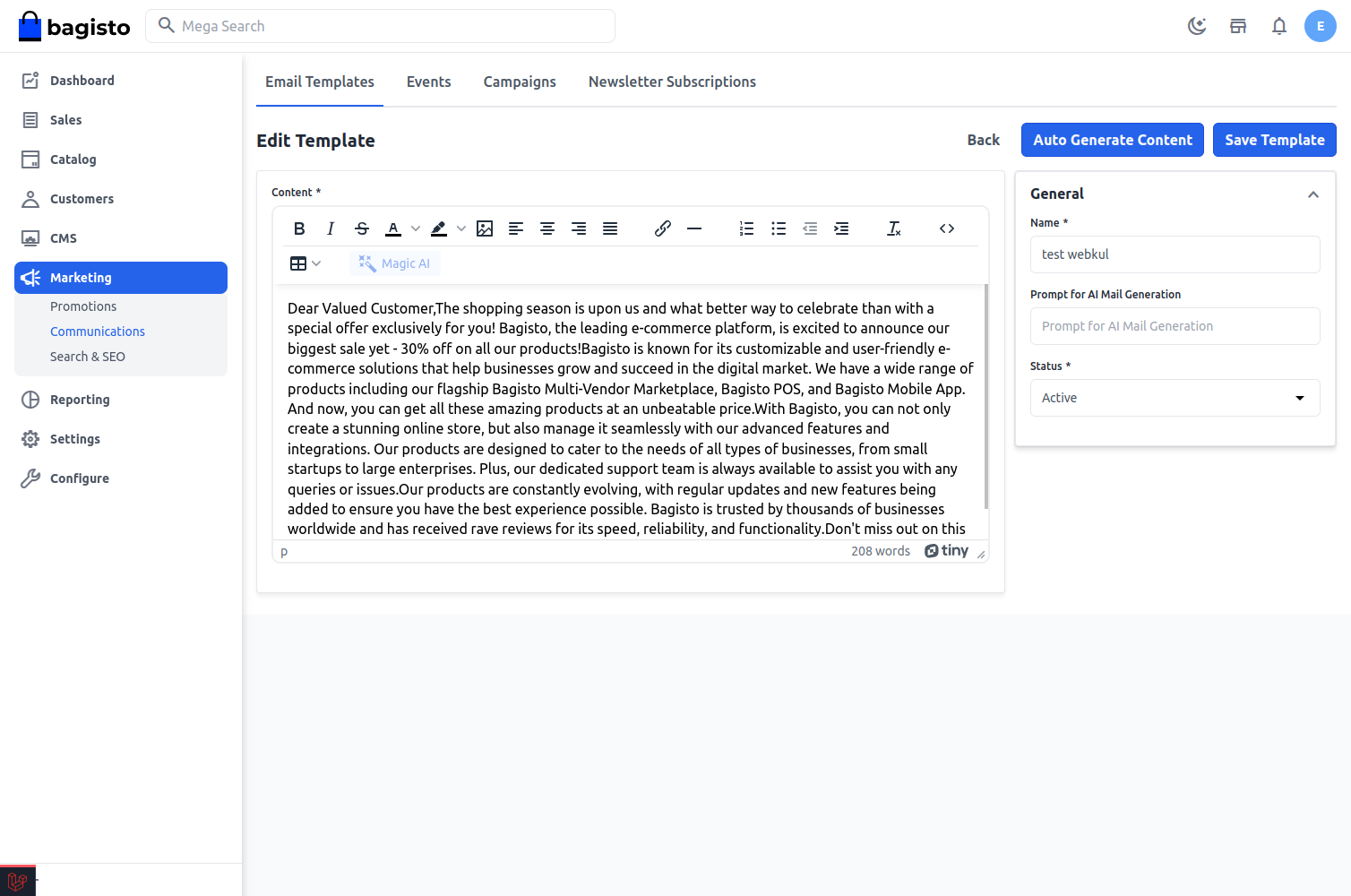Open user profile avatar E
This screenshot has width=1351, height=896.
(x=1321, y=26)
